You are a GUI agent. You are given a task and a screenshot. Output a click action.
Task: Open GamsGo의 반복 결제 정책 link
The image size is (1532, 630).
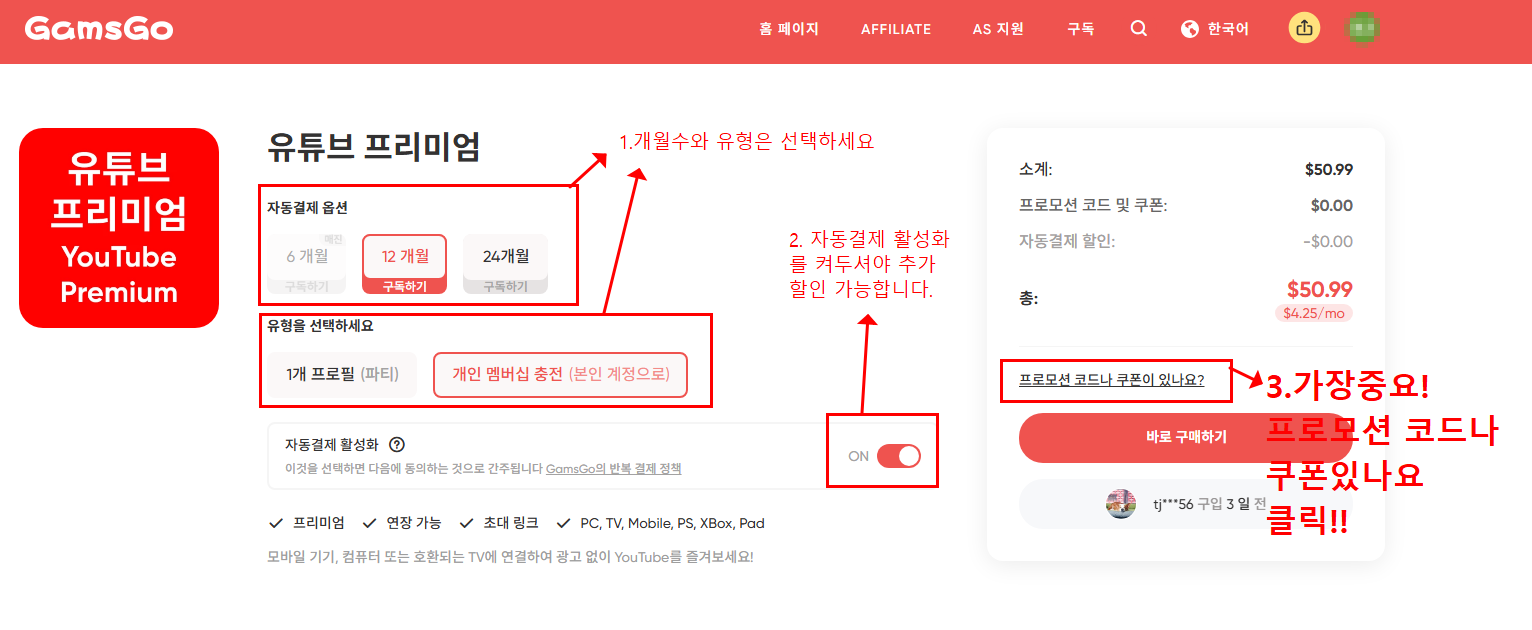coord(614,468)
